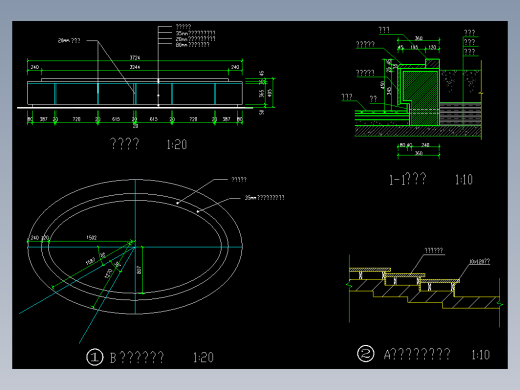
Task: Pick the 3724 overall length dimension
Action: point(135,58)
